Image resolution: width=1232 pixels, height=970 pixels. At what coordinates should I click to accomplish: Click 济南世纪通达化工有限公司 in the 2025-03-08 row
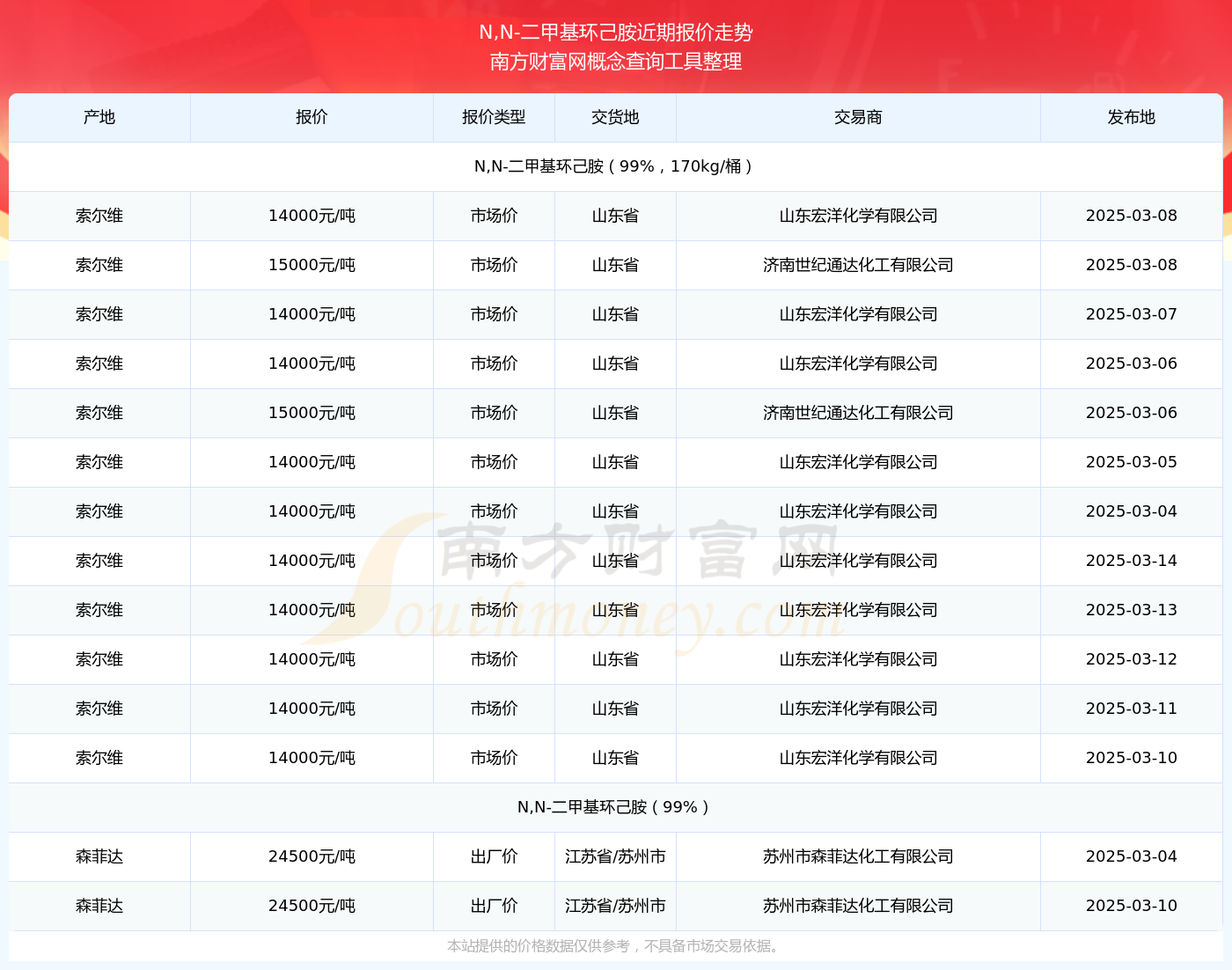click(858, 265)
